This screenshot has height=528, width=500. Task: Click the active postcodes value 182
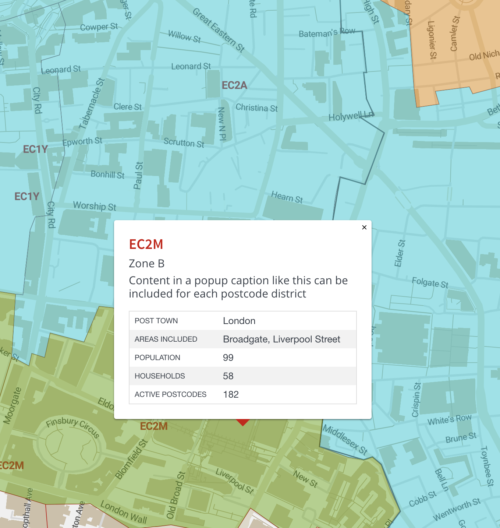tap(231, 394)
